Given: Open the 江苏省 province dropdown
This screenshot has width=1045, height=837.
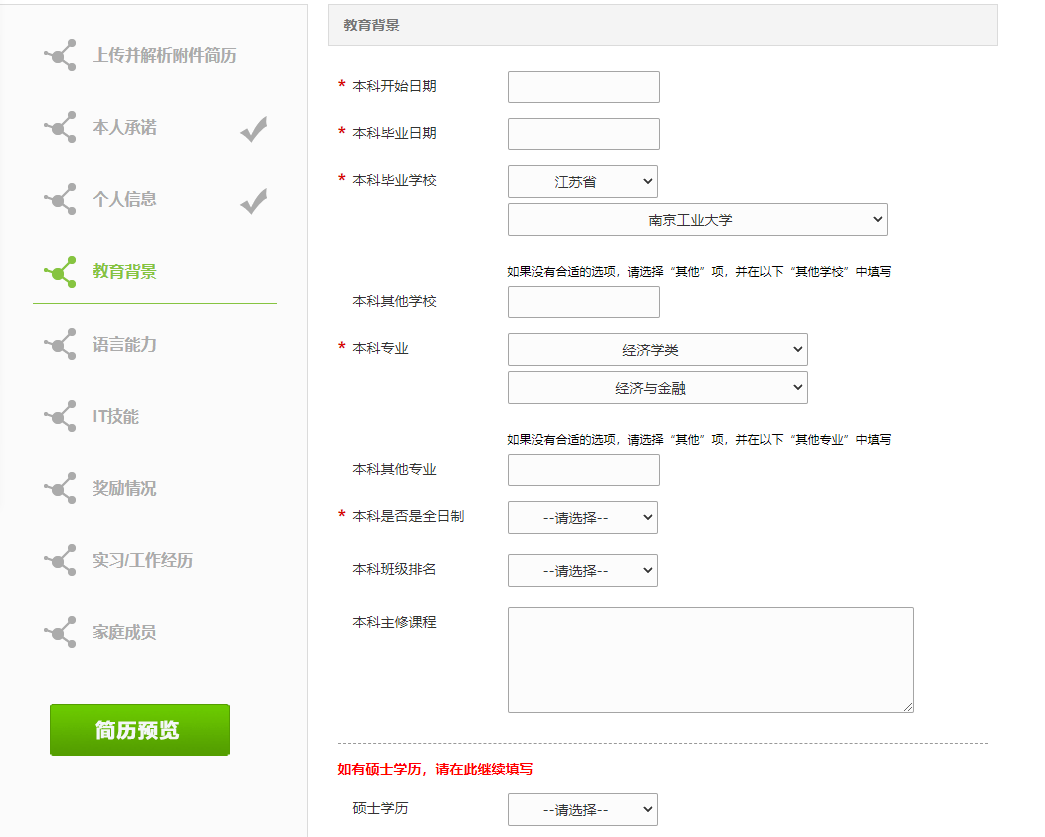Looking at the screenshot, I should click(583, 182).
